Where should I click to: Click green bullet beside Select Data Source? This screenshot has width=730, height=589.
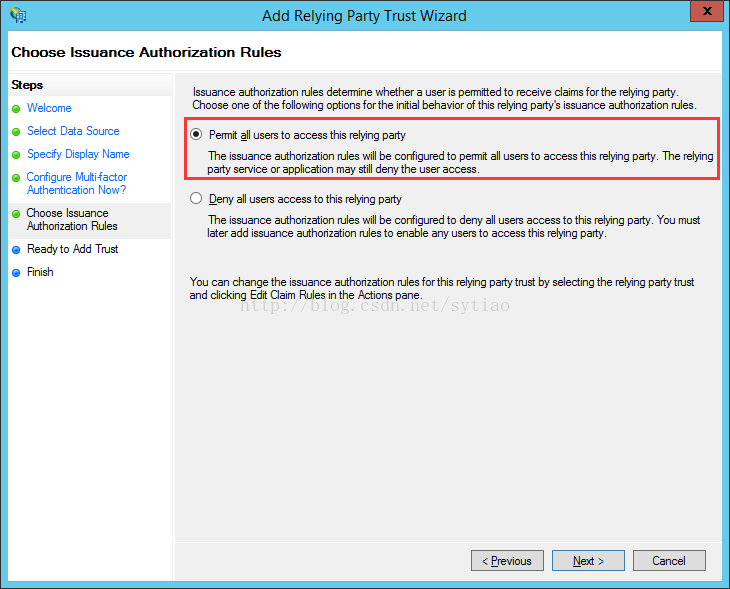[x=16, y=132]
